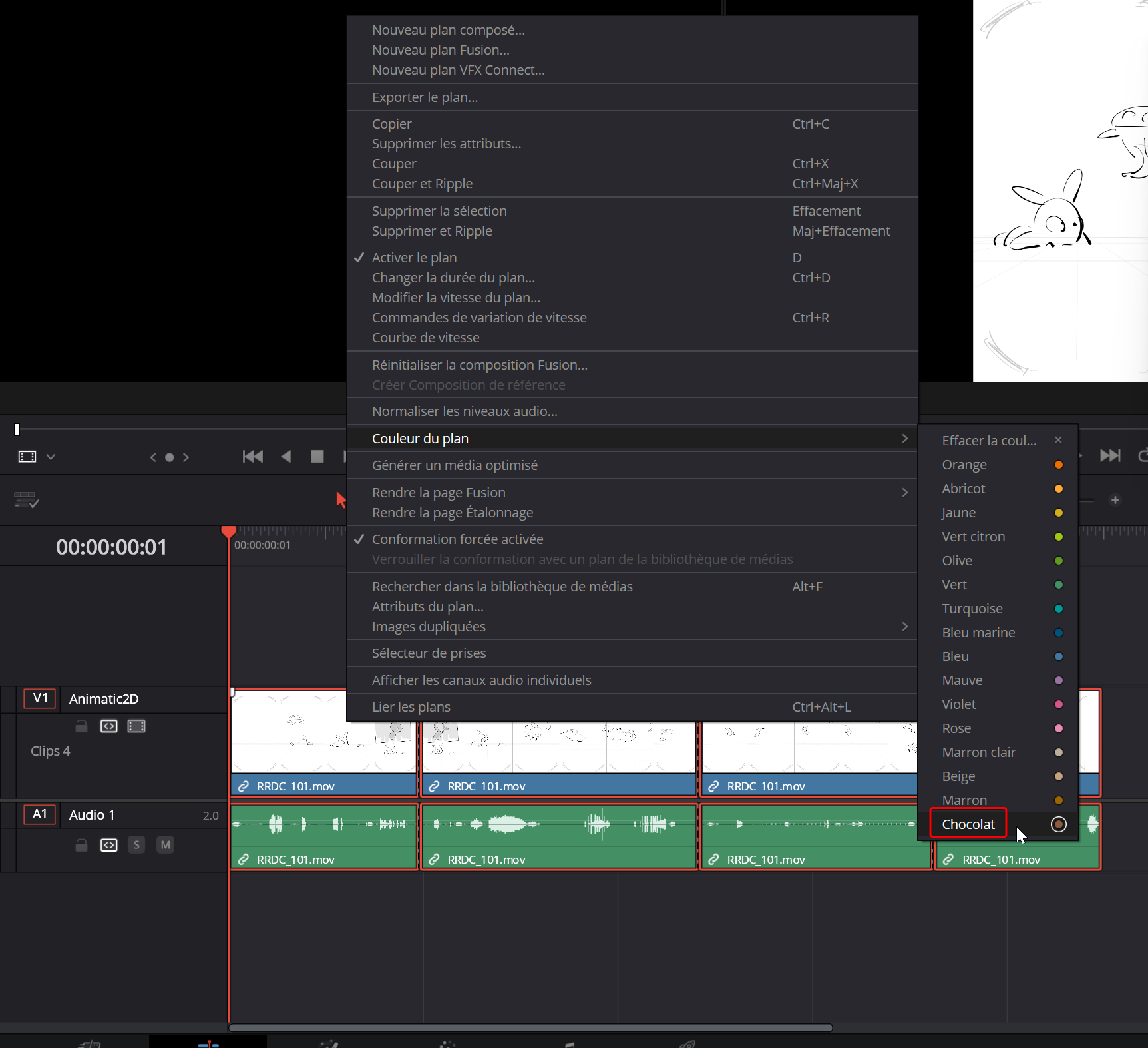Uncheck 'Conformation forcée activée'
The height and width of the screenshot is (1048, 1148).
click(457, 539)
